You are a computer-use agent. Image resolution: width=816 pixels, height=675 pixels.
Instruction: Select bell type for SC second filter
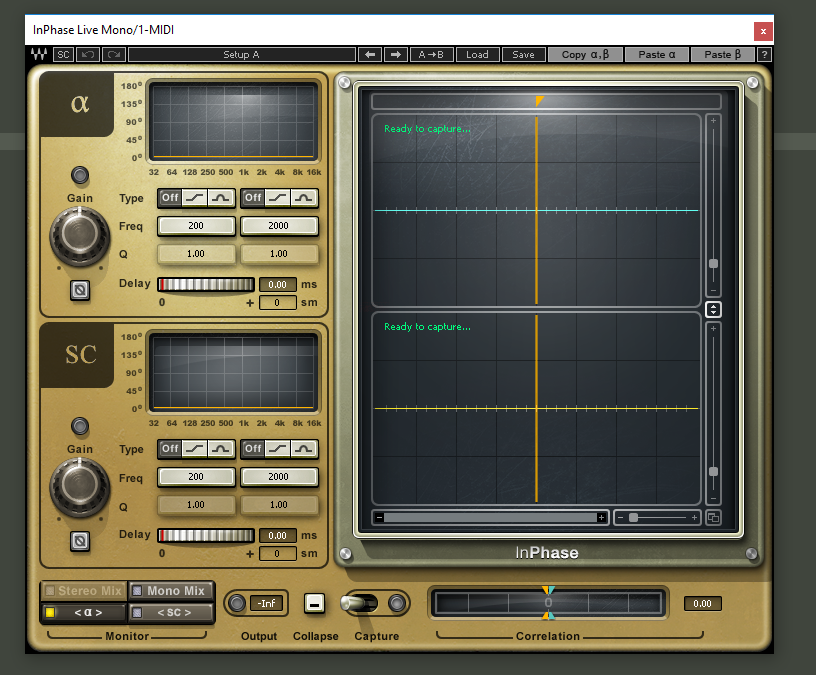coord(304,449)
